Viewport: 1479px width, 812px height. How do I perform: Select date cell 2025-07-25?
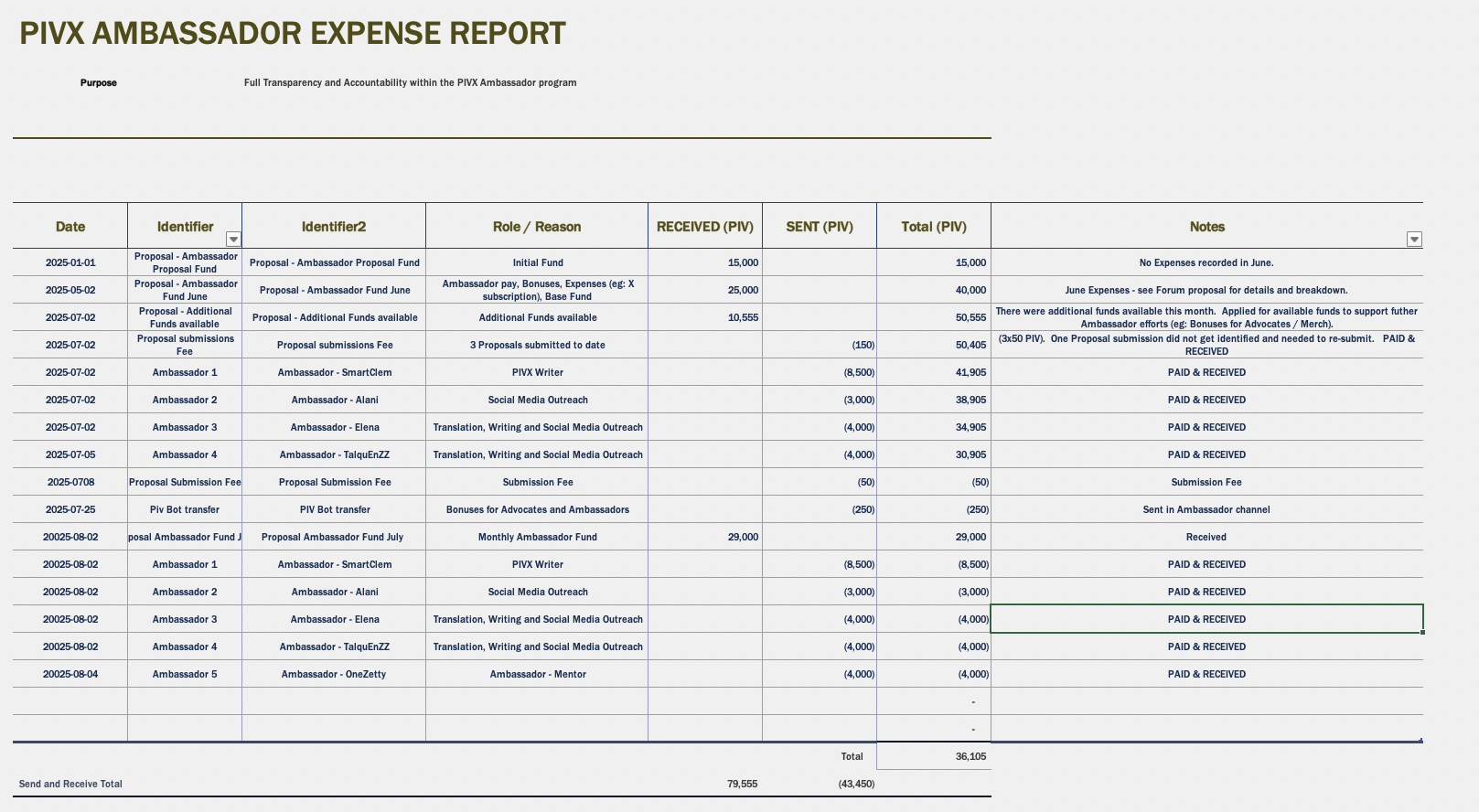pos(70,509)
